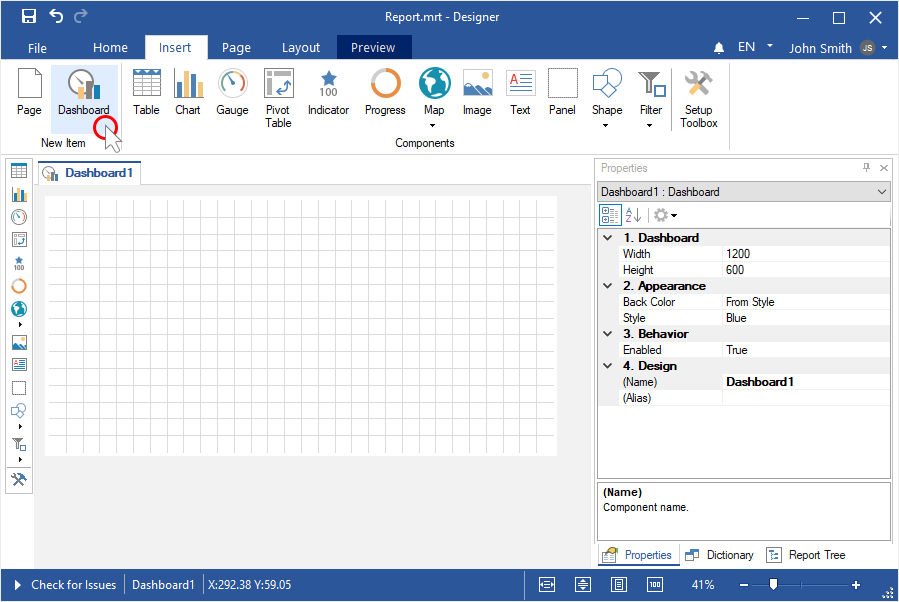
Task: Click the zoom slider handle
Action: pos(773,585)
